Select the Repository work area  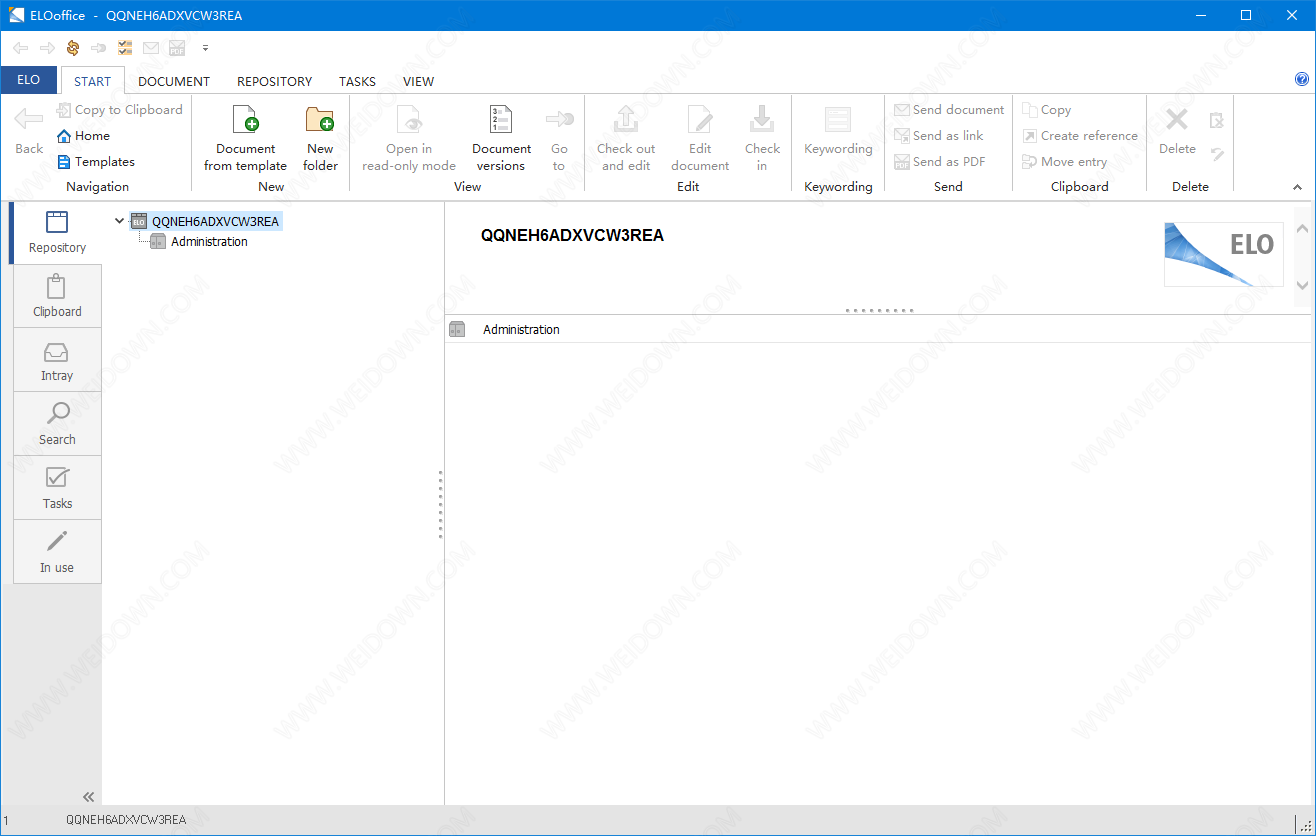coord(57,233)
